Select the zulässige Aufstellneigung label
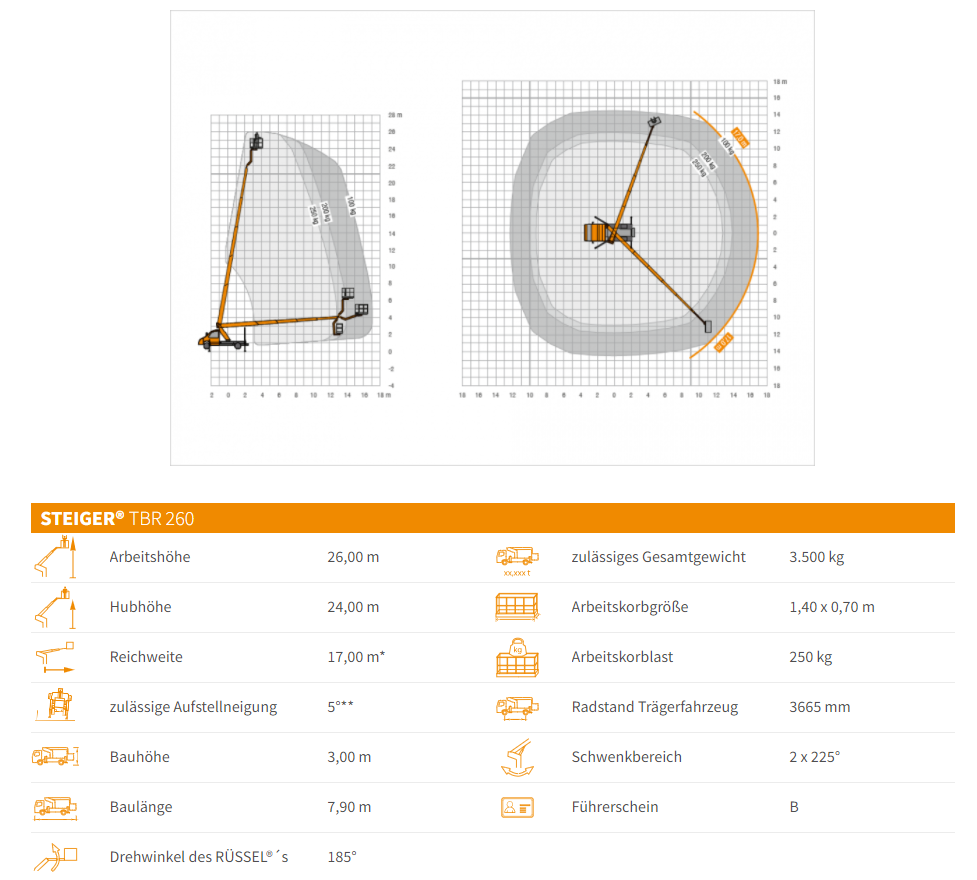The height and width of the screenshot is (880, 977). coord(194,707)
